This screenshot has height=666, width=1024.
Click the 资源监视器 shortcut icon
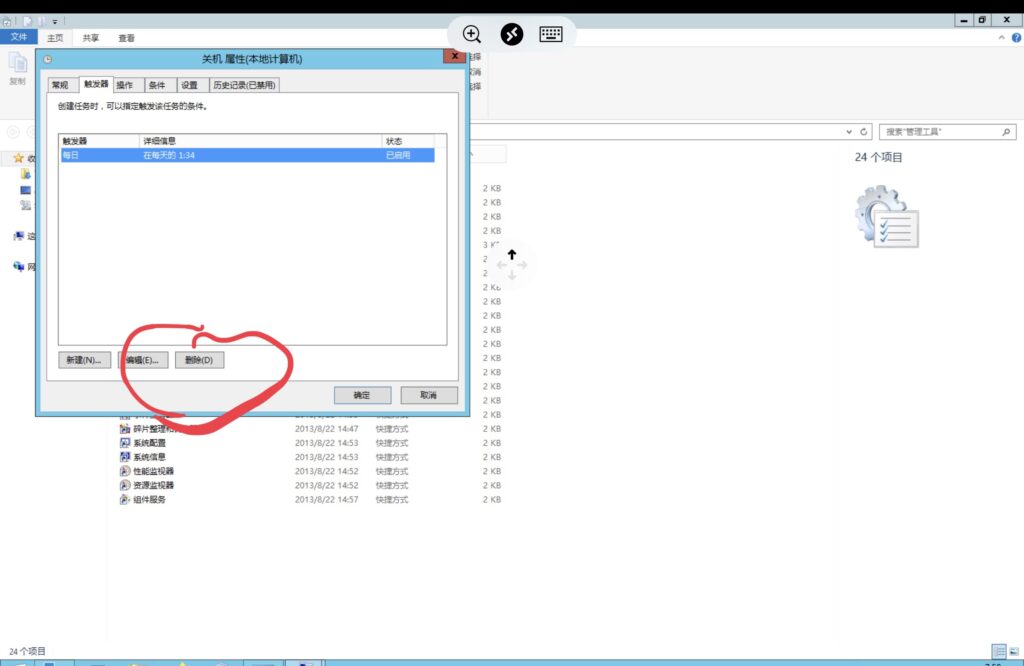tap(125, 485)
